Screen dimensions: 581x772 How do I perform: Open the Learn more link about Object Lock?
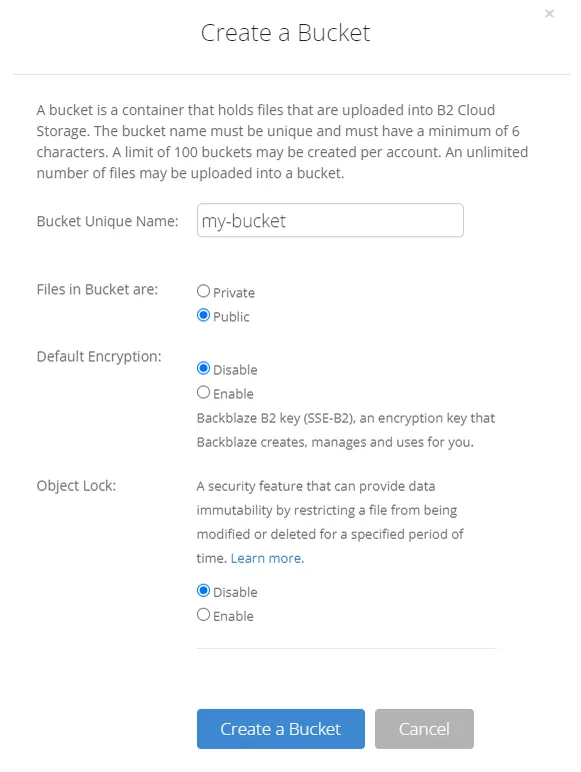point(267,558)
